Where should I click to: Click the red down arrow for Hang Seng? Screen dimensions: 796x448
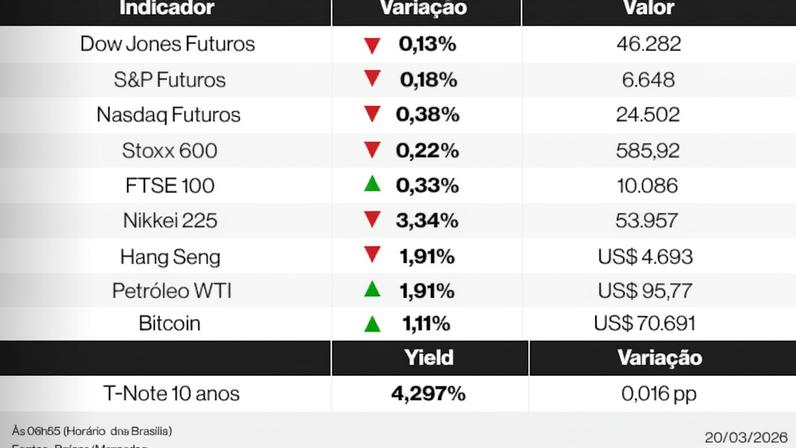[372, 255]
